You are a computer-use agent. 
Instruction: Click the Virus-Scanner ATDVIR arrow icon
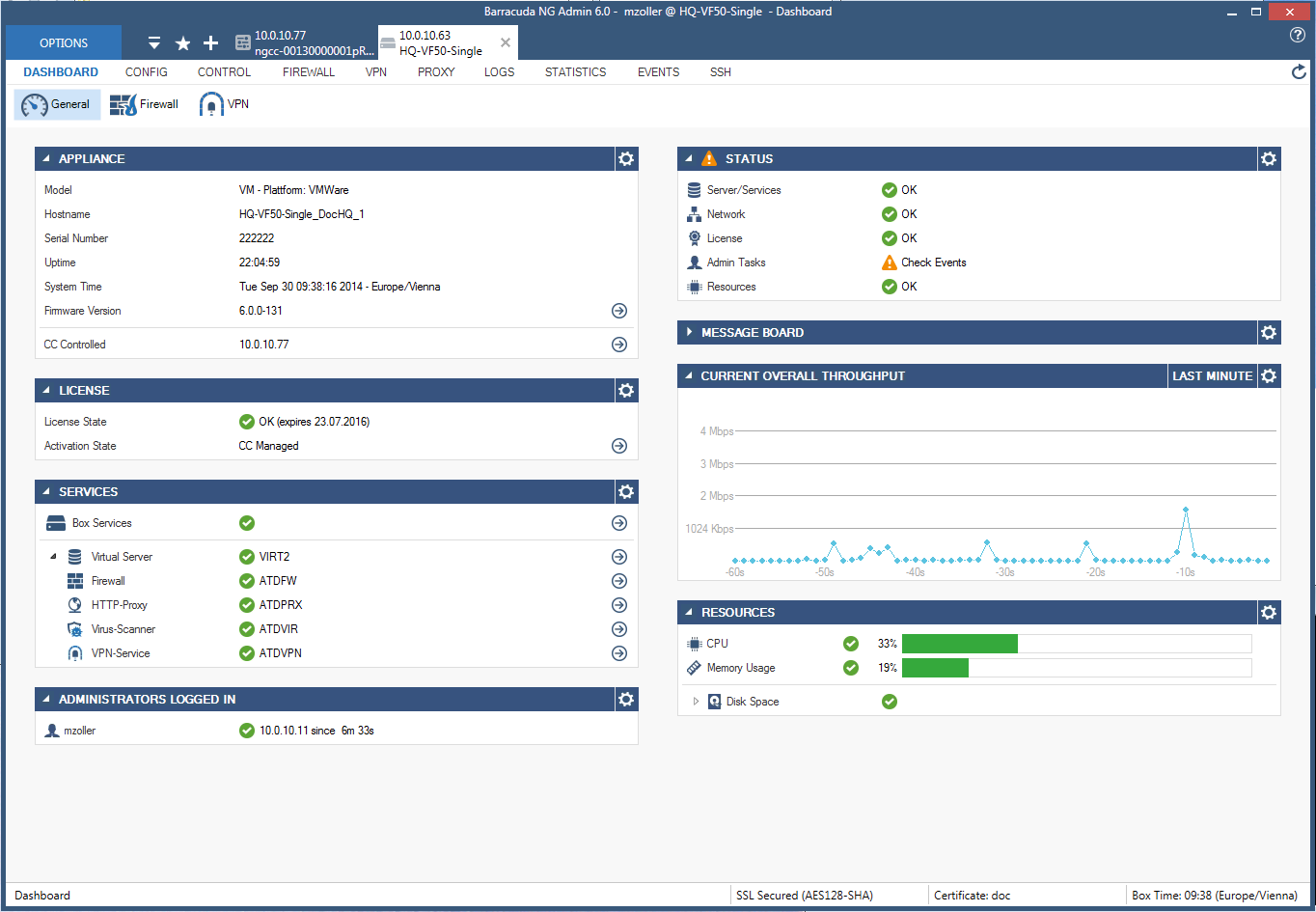tap(619, 629)
